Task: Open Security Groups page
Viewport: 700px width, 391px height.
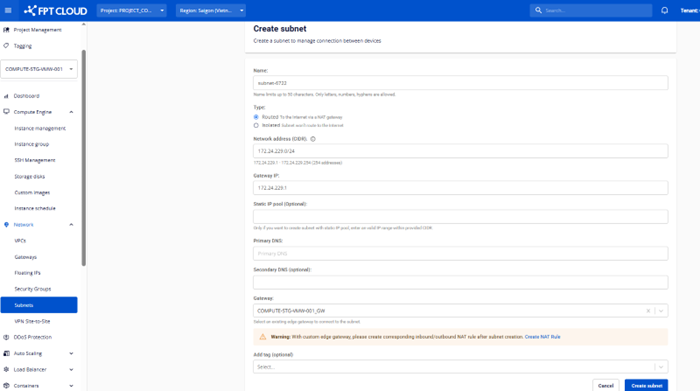Action: click(x=33, y=289)
